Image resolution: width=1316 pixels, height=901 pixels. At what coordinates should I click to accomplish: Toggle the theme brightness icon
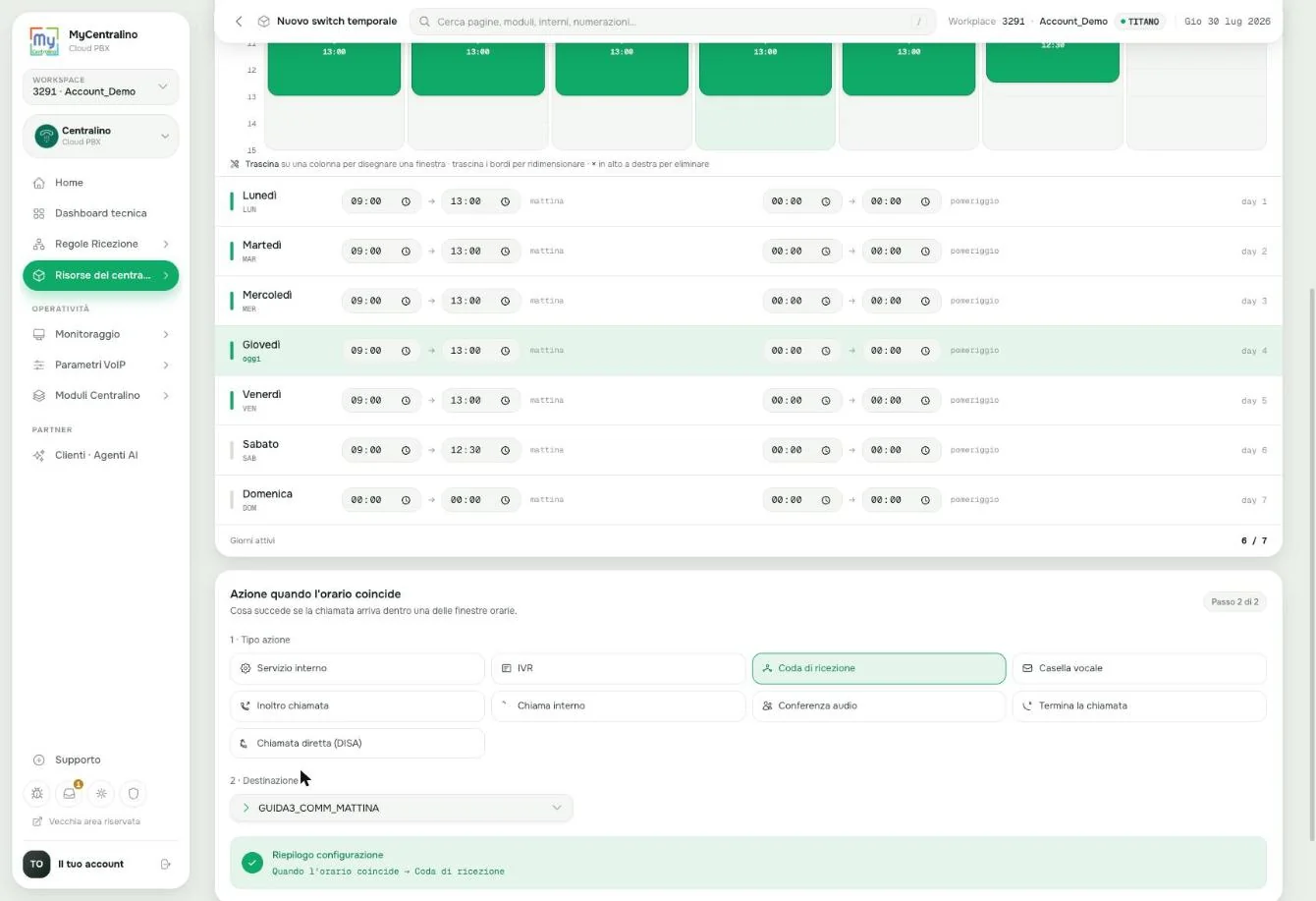click(x=101, y=793)
